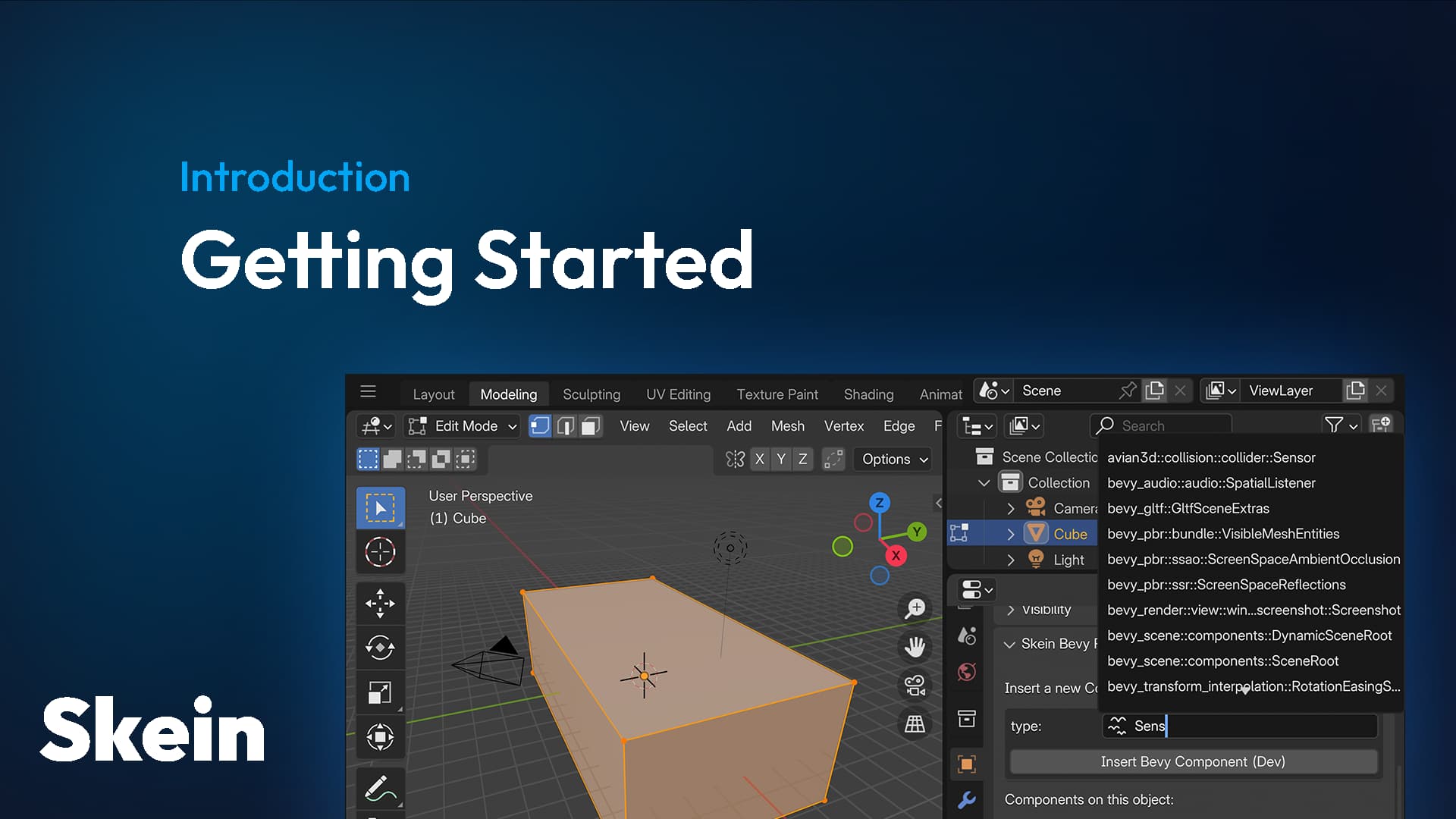Image resolution: width=1456 pixels, height=819 pixels.
Task: Collapse the Skein Bevy panel
Action: click(x=1009, y=645)
